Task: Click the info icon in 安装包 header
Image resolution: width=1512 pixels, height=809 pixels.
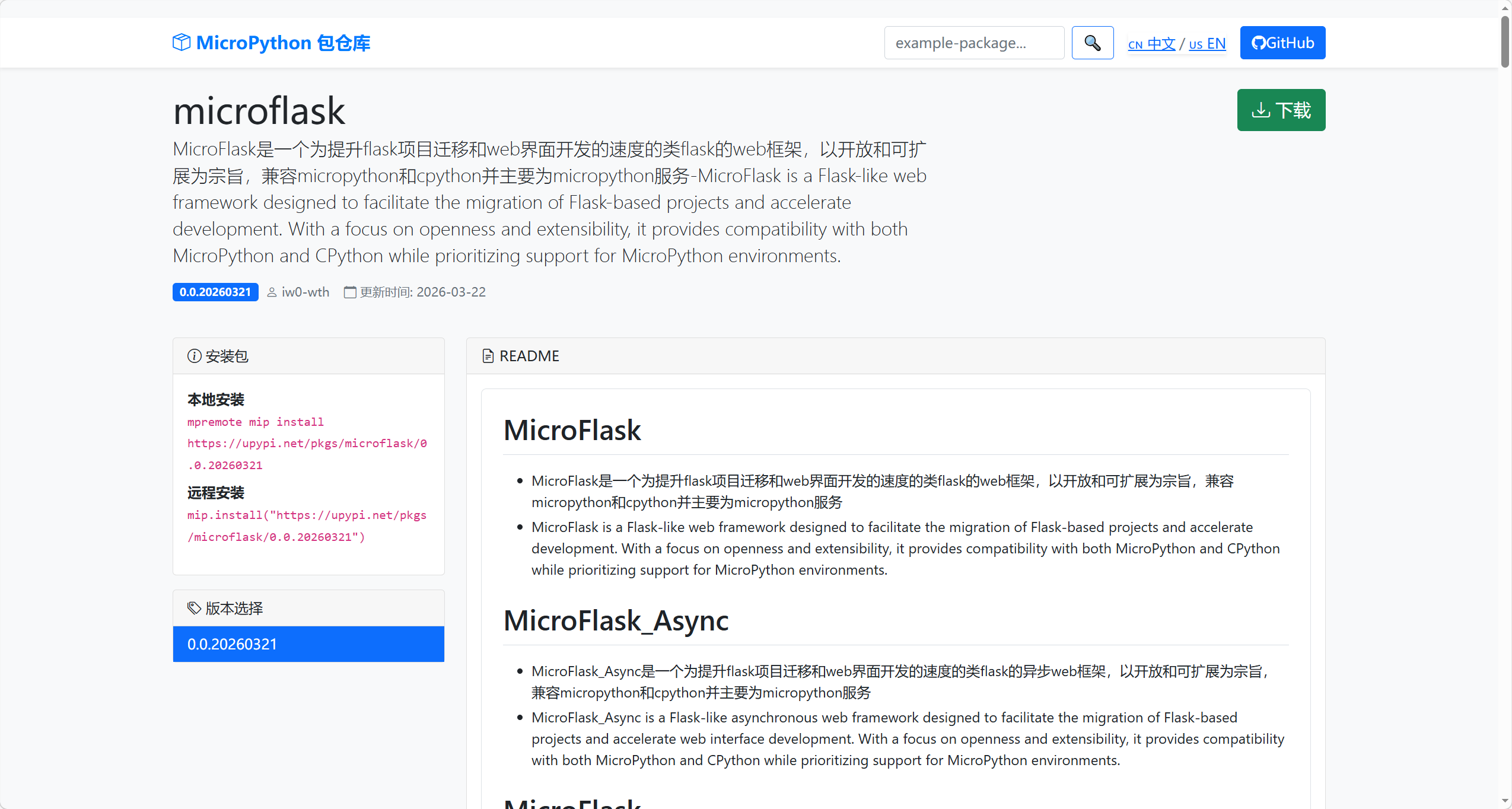Action: pos(194,356)
